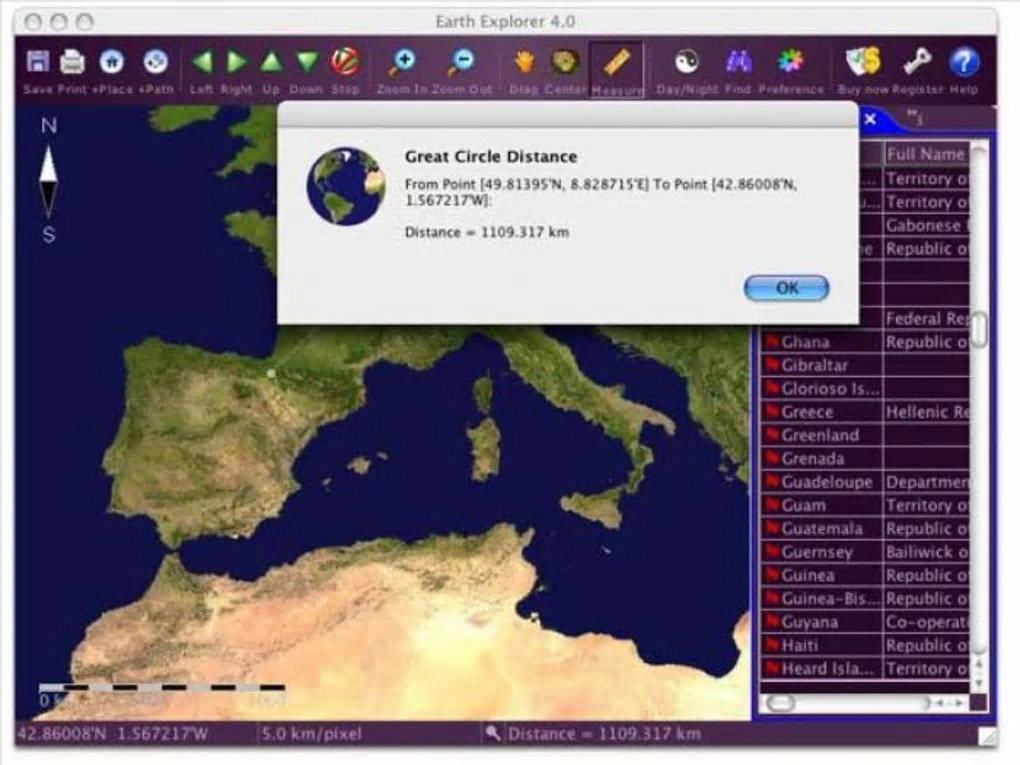This screenshot has height=765, width=1020.
Task: Click the Register key icon
Action: click(x=917, y=62)
